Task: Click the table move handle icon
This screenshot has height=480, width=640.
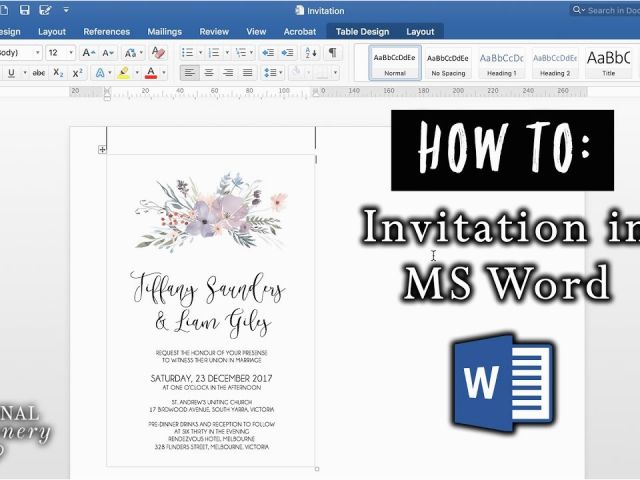Action: pos(102,150)
